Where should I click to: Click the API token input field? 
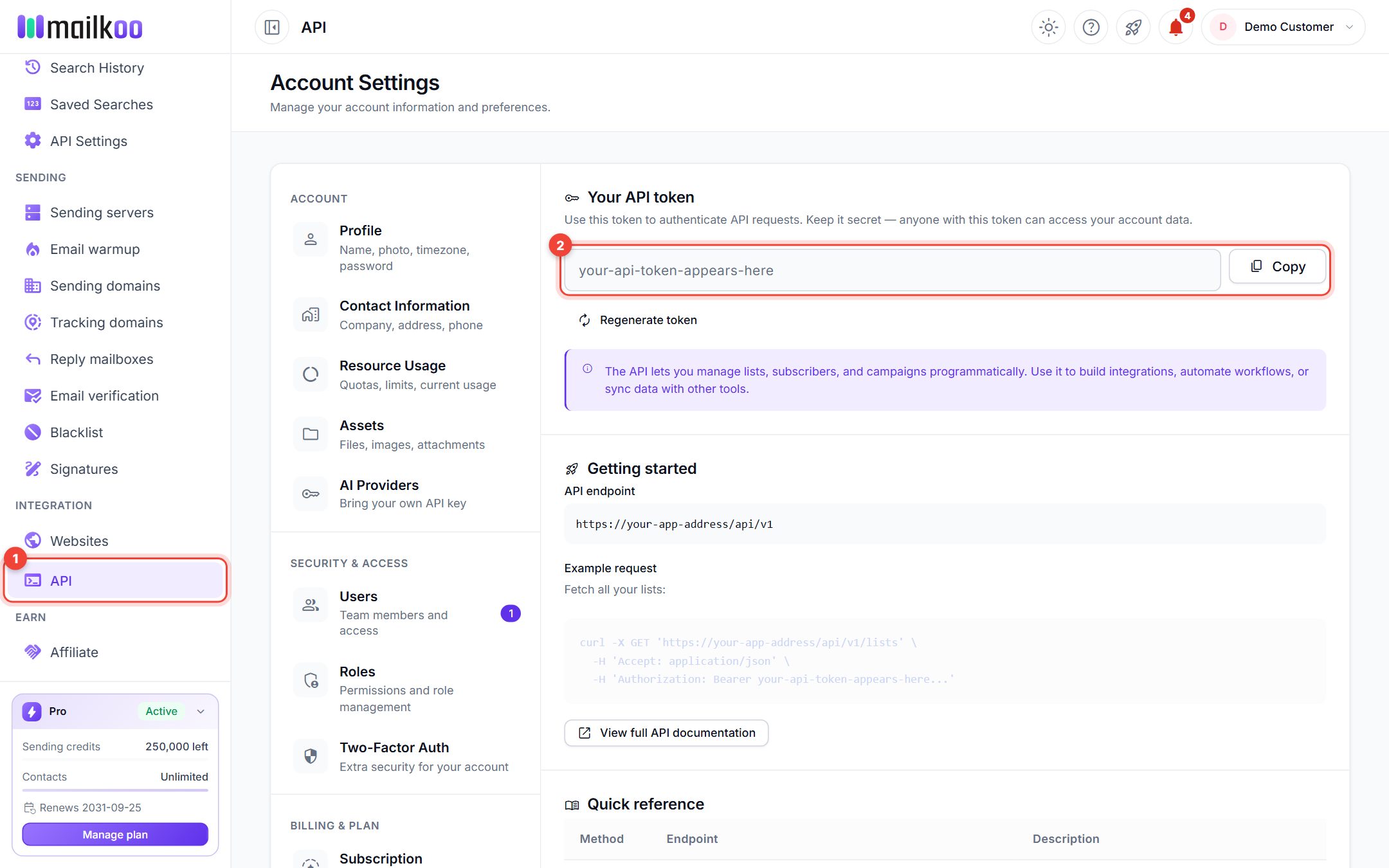point(892,270)
